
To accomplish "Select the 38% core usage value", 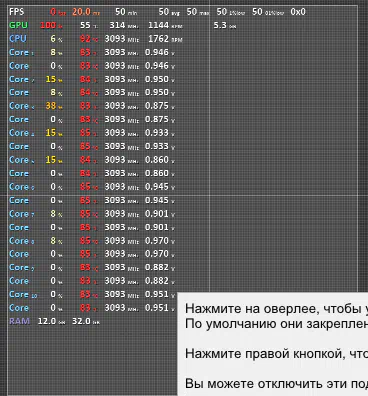I will [x=54, y=106].
